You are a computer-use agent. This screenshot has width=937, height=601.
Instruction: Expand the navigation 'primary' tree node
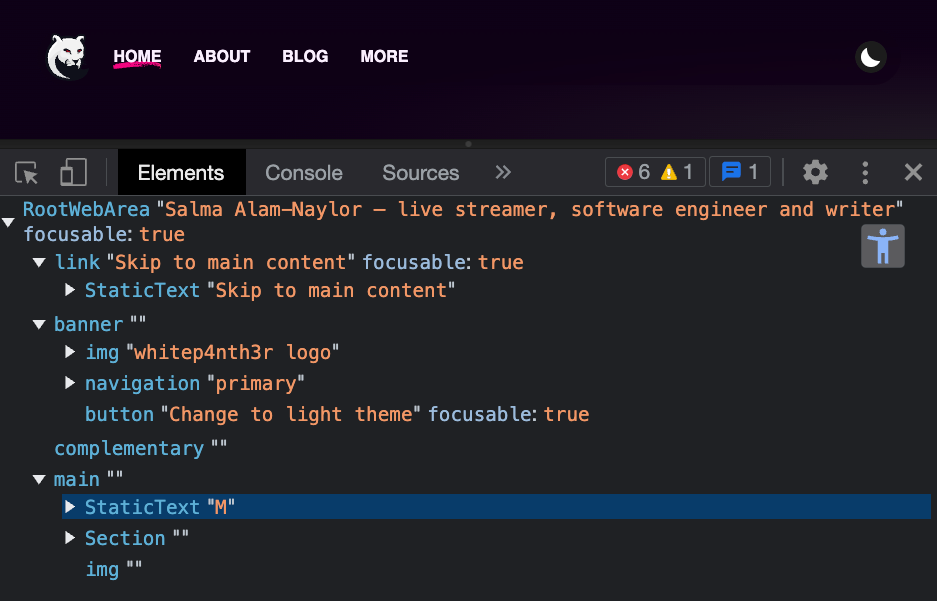(70, 383)
